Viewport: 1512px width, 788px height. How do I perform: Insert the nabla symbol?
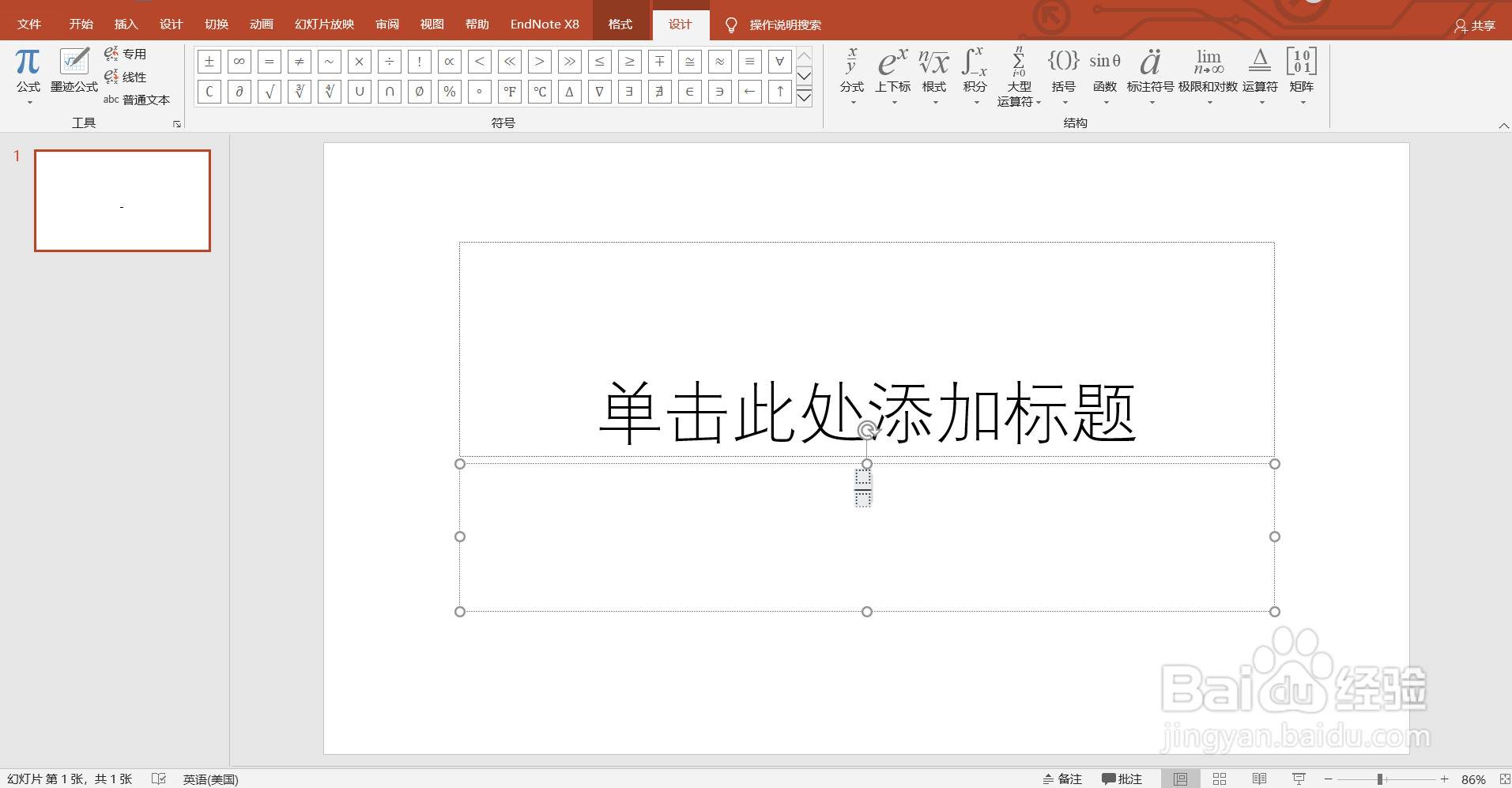(600, 92)
